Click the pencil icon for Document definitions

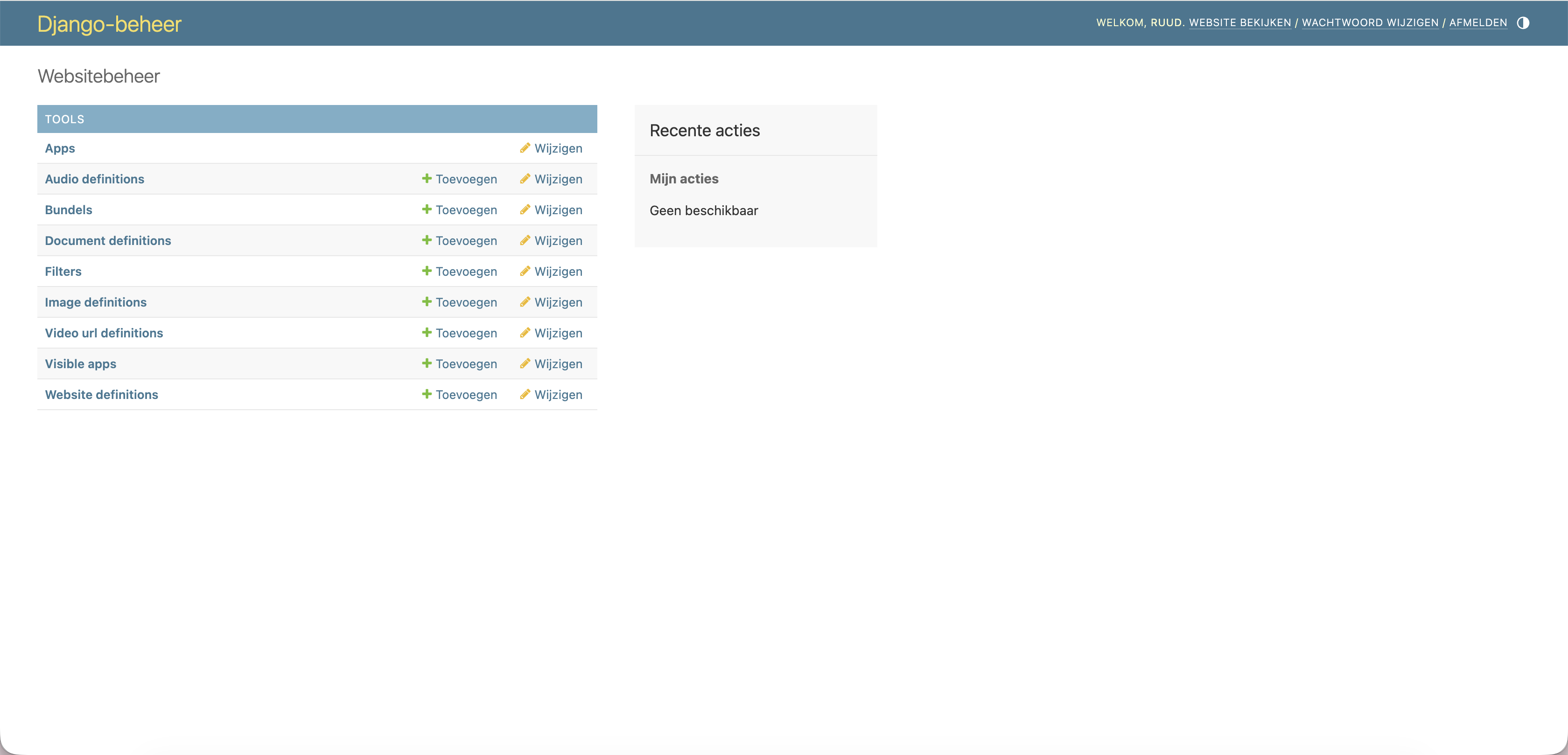coord(525,240)
